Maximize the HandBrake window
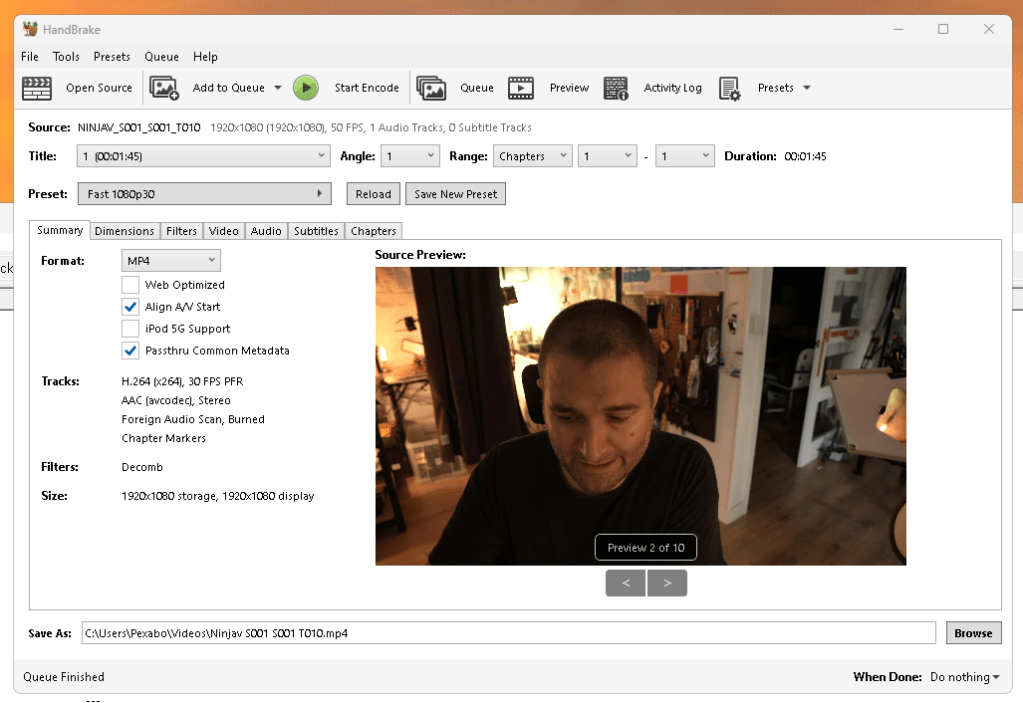This screenshot has height=703, width=1023. coord(943,29)
